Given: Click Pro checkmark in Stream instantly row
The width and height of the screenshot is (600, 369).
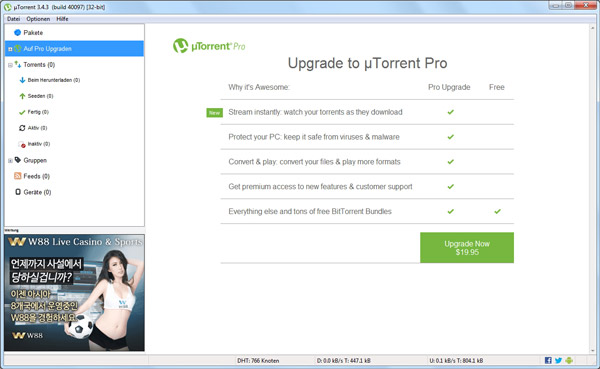Looking at the screenshot, I should (x=451, y=112).
